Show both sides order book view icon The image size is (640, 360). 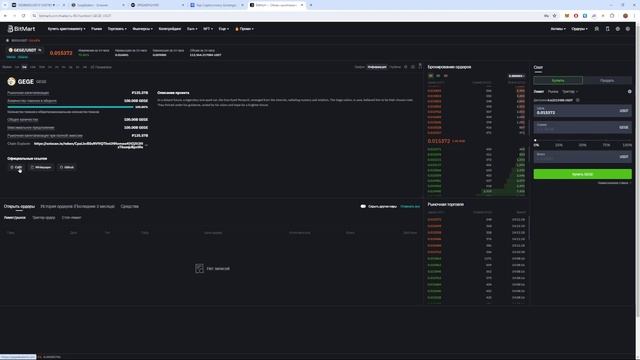pyautogui.click(x=431, y=76)
